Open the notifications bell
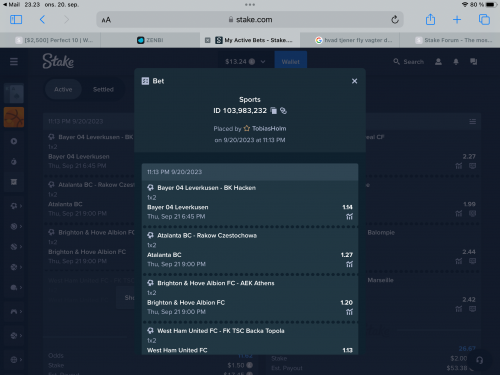 (x=456, y=62)
